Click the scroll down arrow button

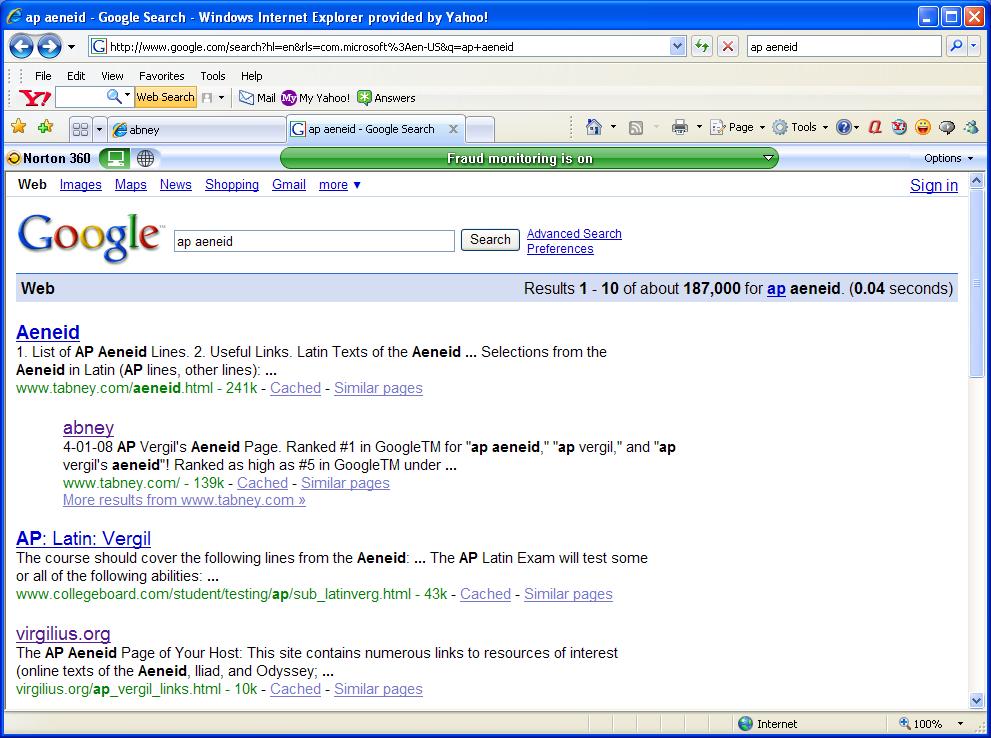976,700
